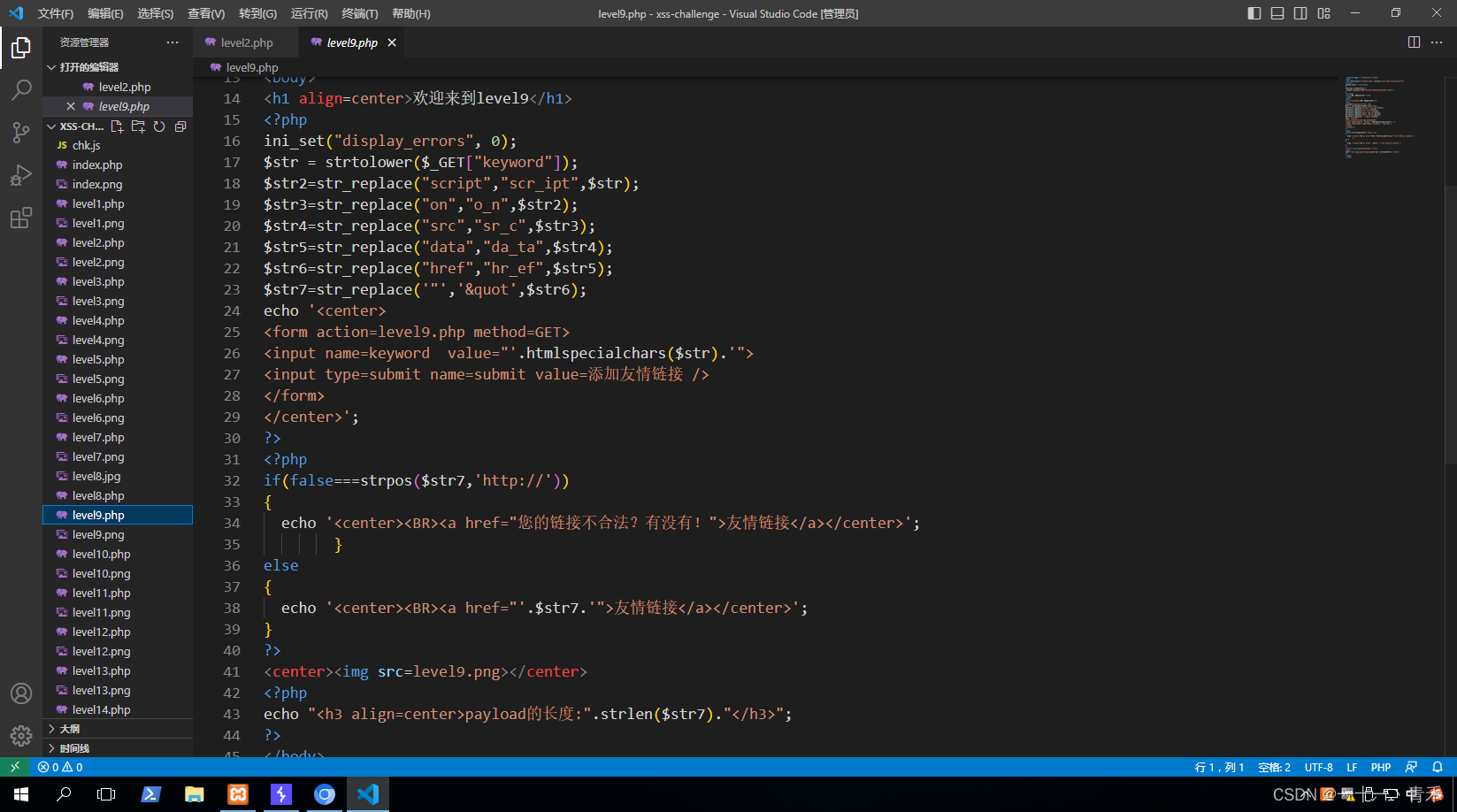Screen dimensions: 1457x812
Task: Open the Accounts icon in activity bar
Action: click(x=21, y=693)
